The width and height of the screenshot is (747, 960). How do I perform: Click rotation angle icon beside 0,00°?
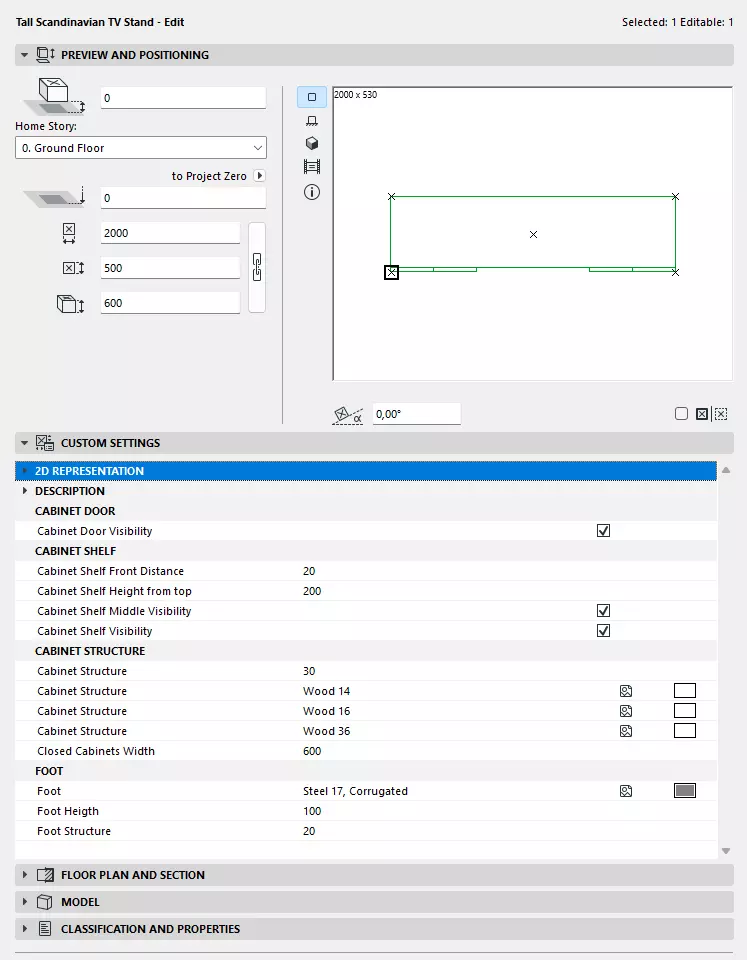pos(347,414)
